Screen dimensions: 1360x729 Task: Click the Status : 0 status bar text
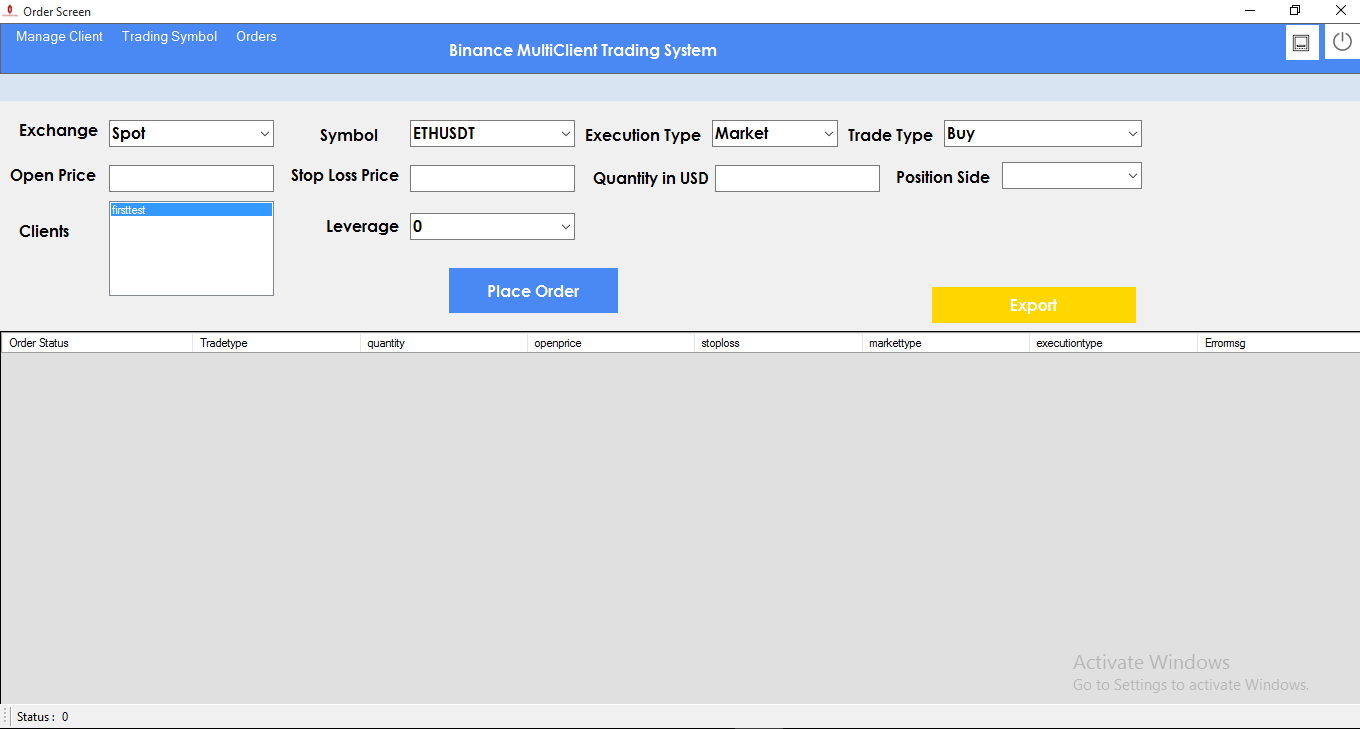click(43, 717)
